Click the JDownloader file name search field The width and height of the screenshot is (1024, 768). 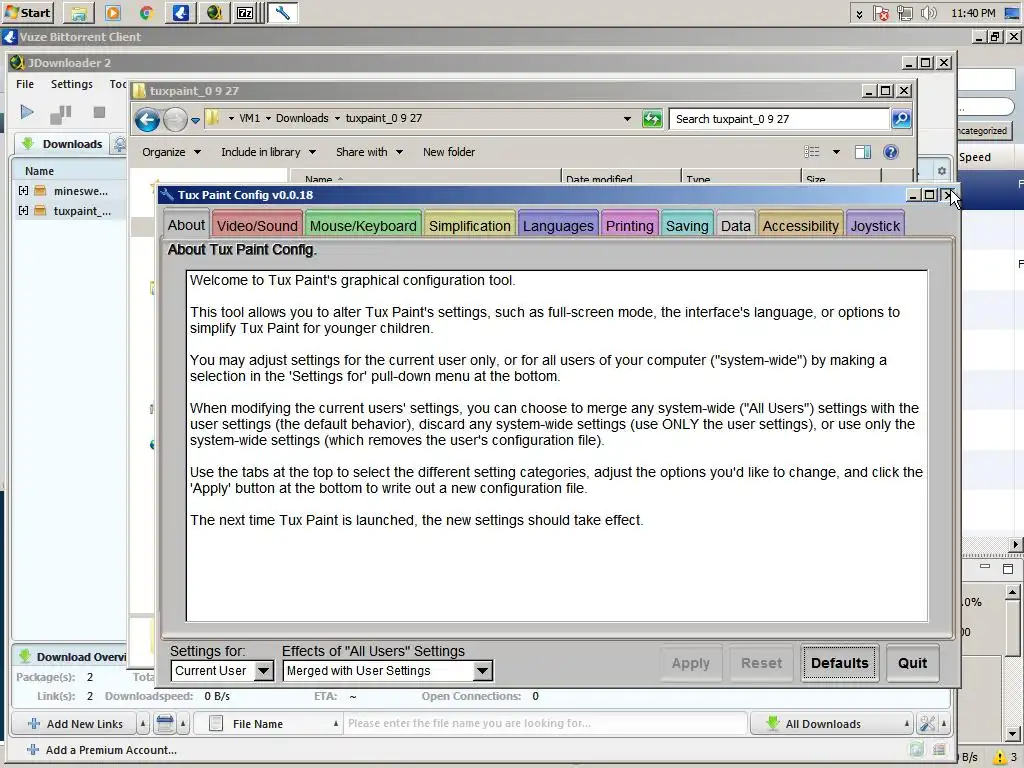(x=545, y=724)
